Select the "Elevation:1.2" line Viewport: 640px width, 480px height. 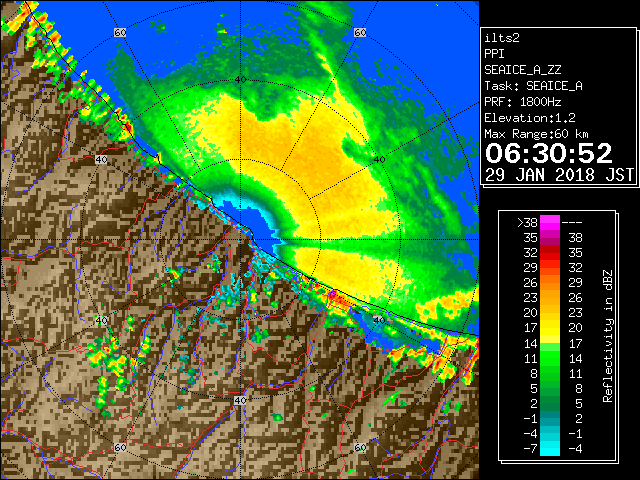(530, 118)
